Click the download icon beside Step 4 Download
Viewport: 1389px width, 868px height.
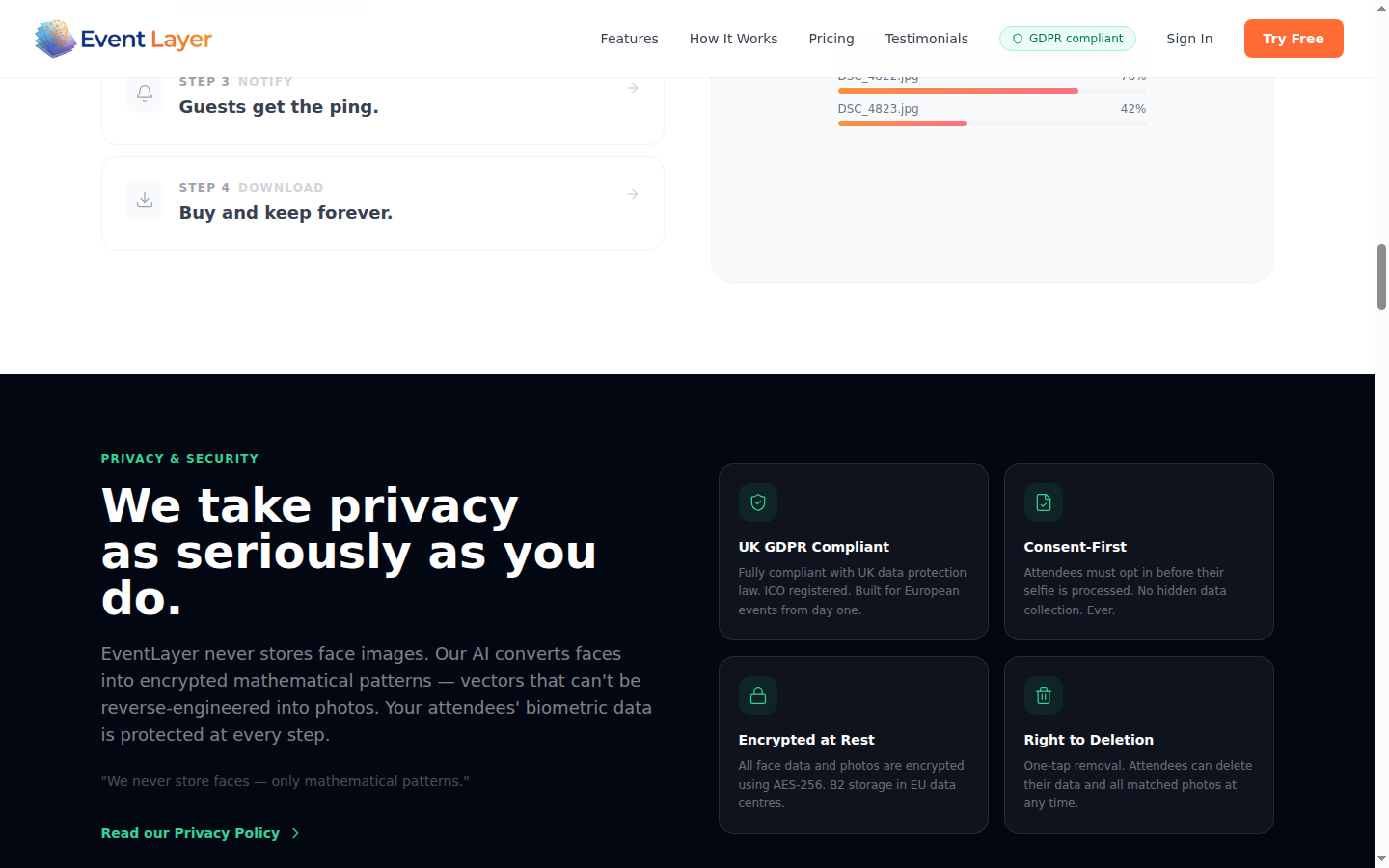pos(144,200)
